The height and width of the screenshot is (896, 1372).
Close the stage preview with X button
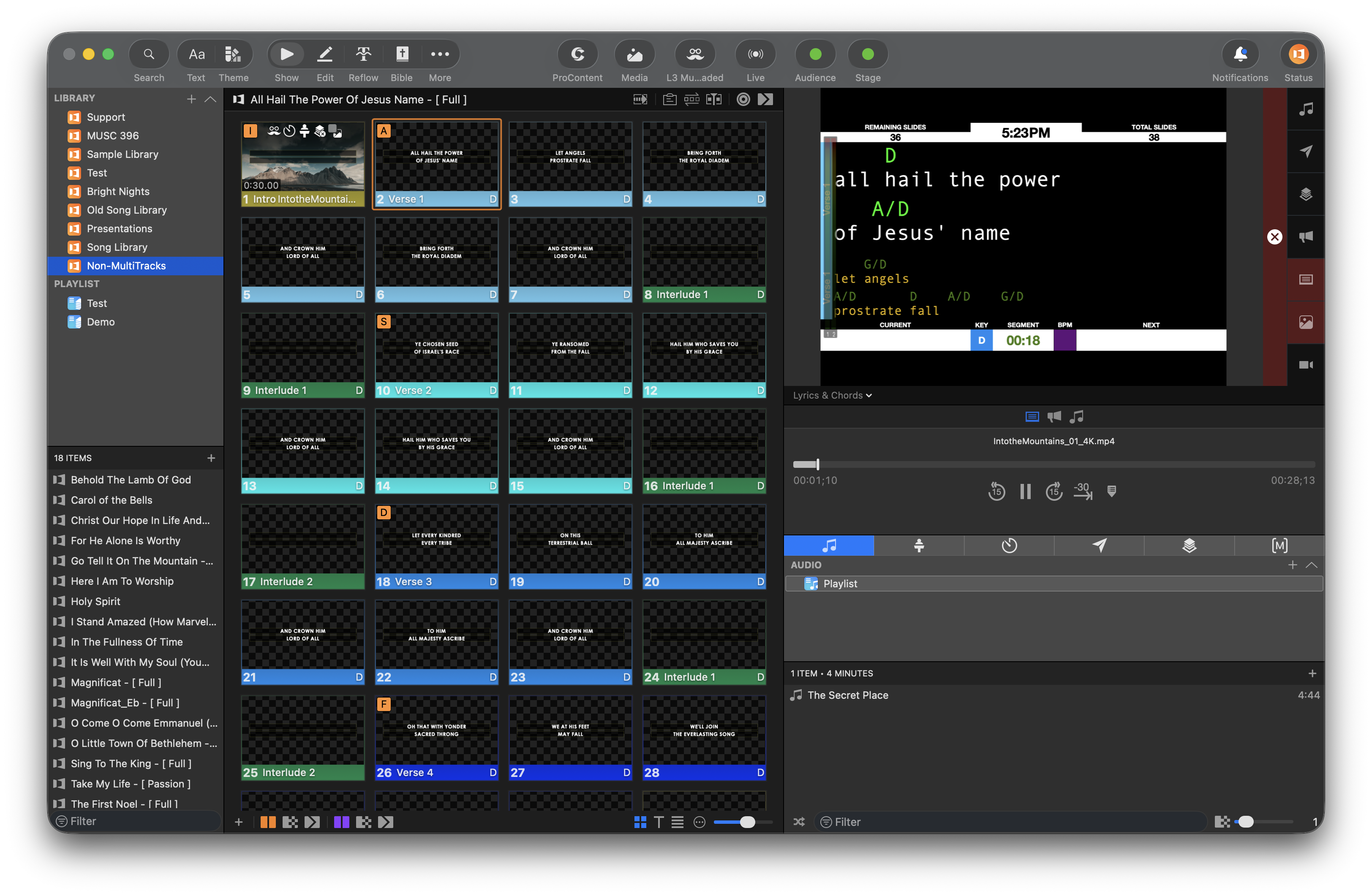[1274, 237]
